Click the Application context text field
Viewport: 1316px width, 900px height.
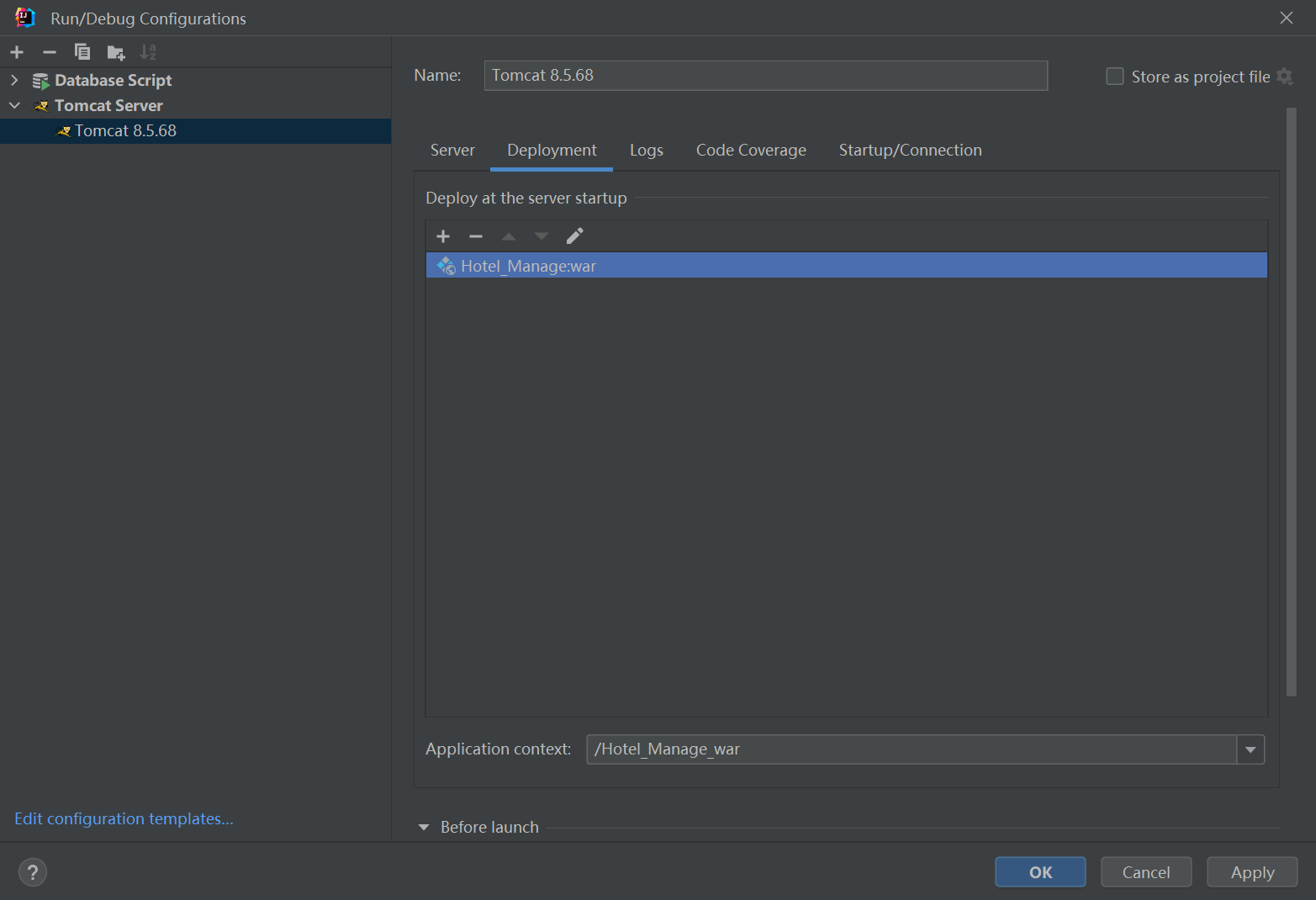coord(912,749)
